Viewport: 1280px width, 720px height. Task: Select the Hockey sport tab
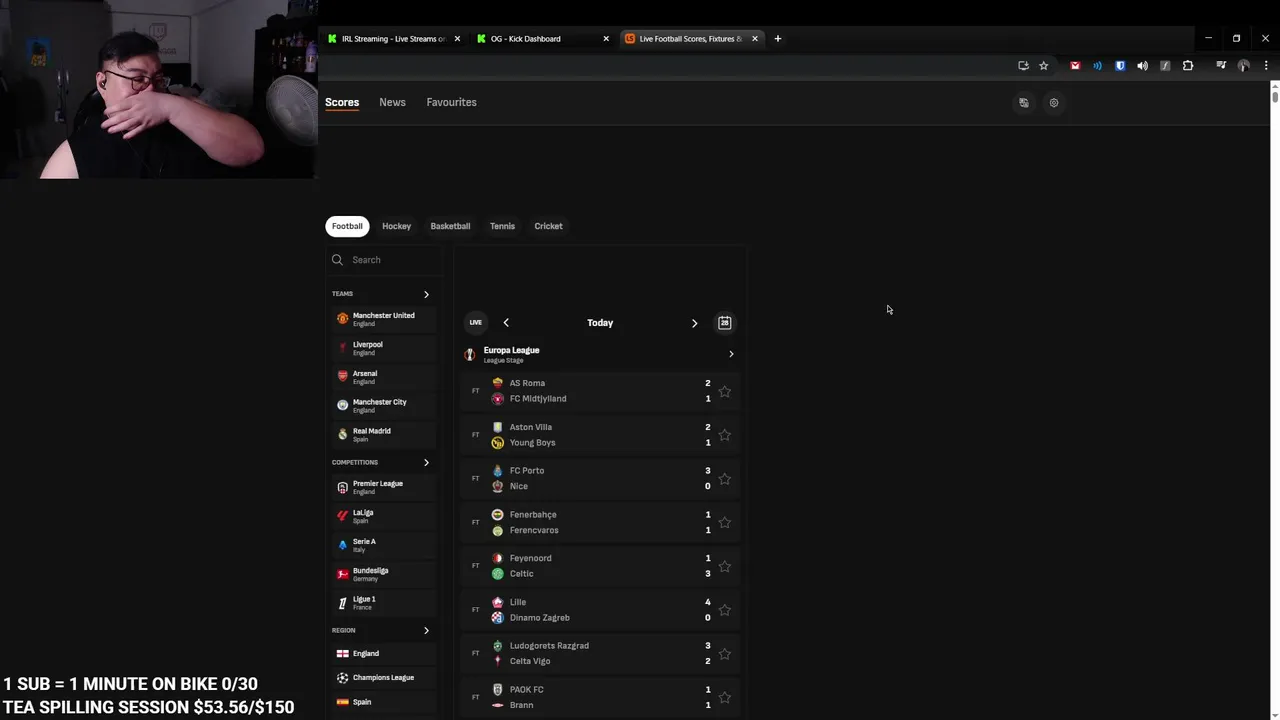(x=396, y=226)
